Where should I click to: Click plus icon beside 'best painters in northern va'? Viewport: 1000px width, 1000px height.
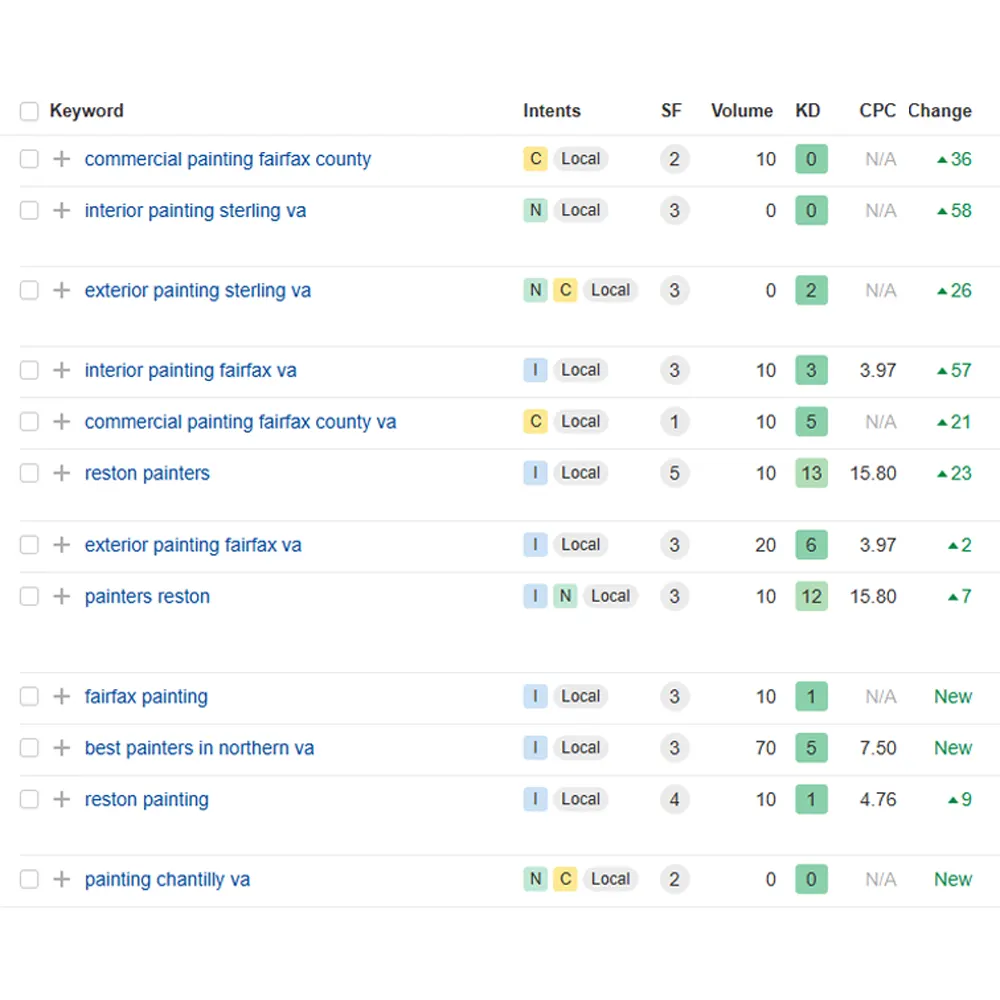click(x=62, y=748)
